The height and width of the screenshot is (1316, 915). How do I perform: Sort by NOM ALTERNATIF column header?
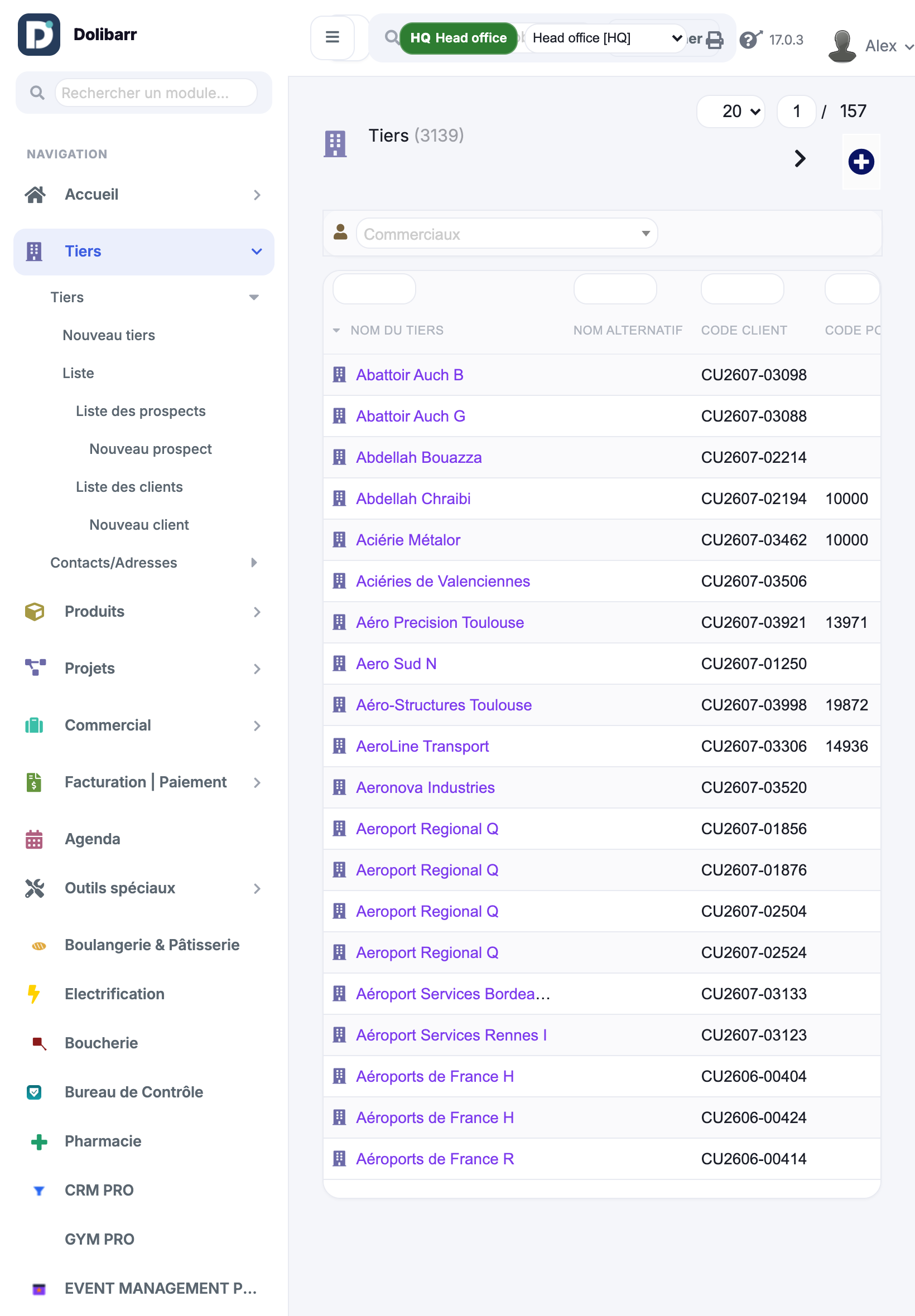628,330
